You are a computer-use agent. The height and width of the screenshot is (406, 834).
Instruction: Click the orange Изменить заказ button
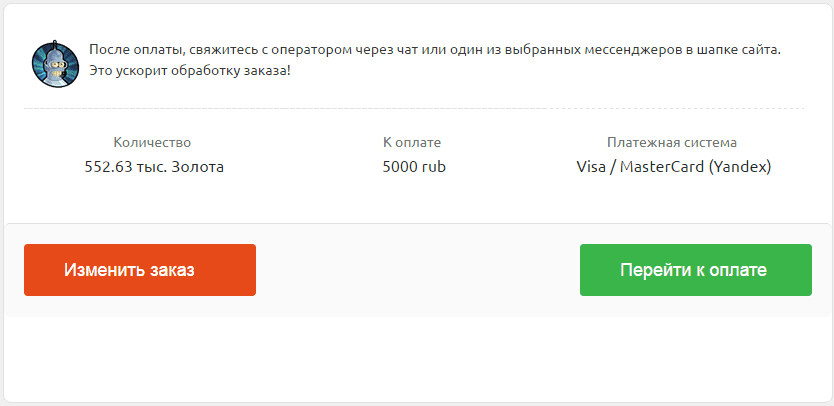(x=140, y=270)
